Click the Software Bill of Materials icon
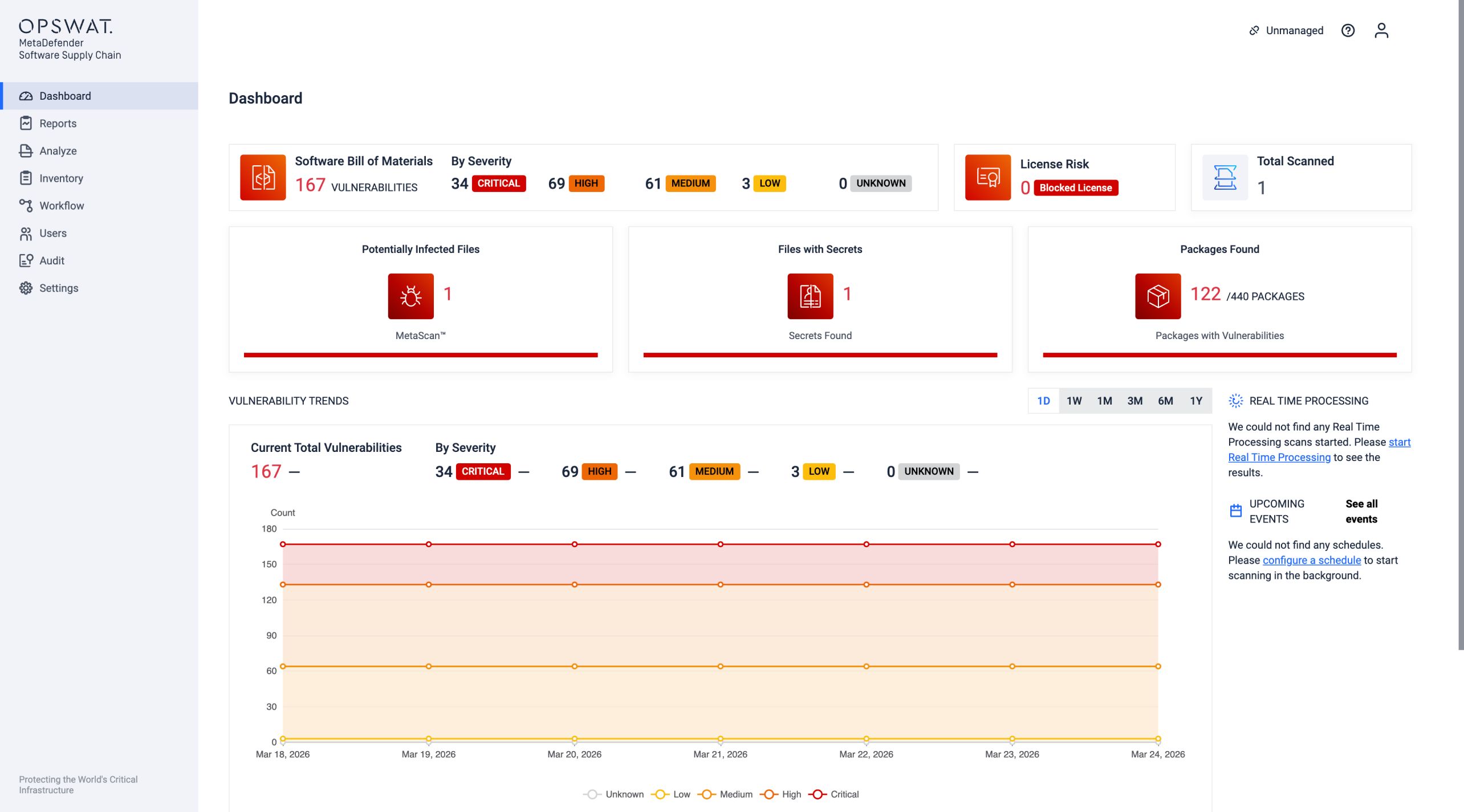1464x812 pixels. 263,177
